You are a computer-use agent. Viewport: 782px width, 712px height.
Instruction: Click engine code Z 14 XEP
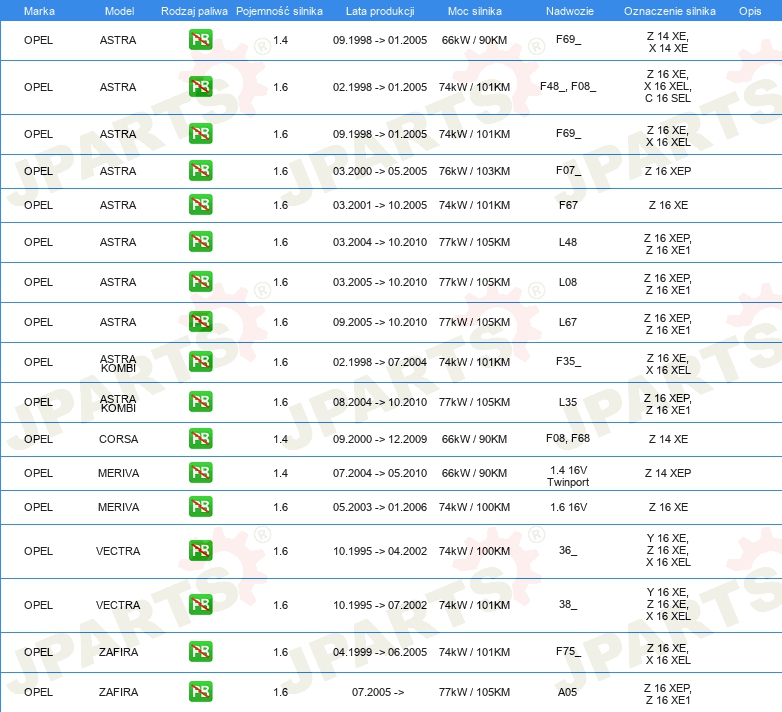pyautogui.click(x=668, y=473)
